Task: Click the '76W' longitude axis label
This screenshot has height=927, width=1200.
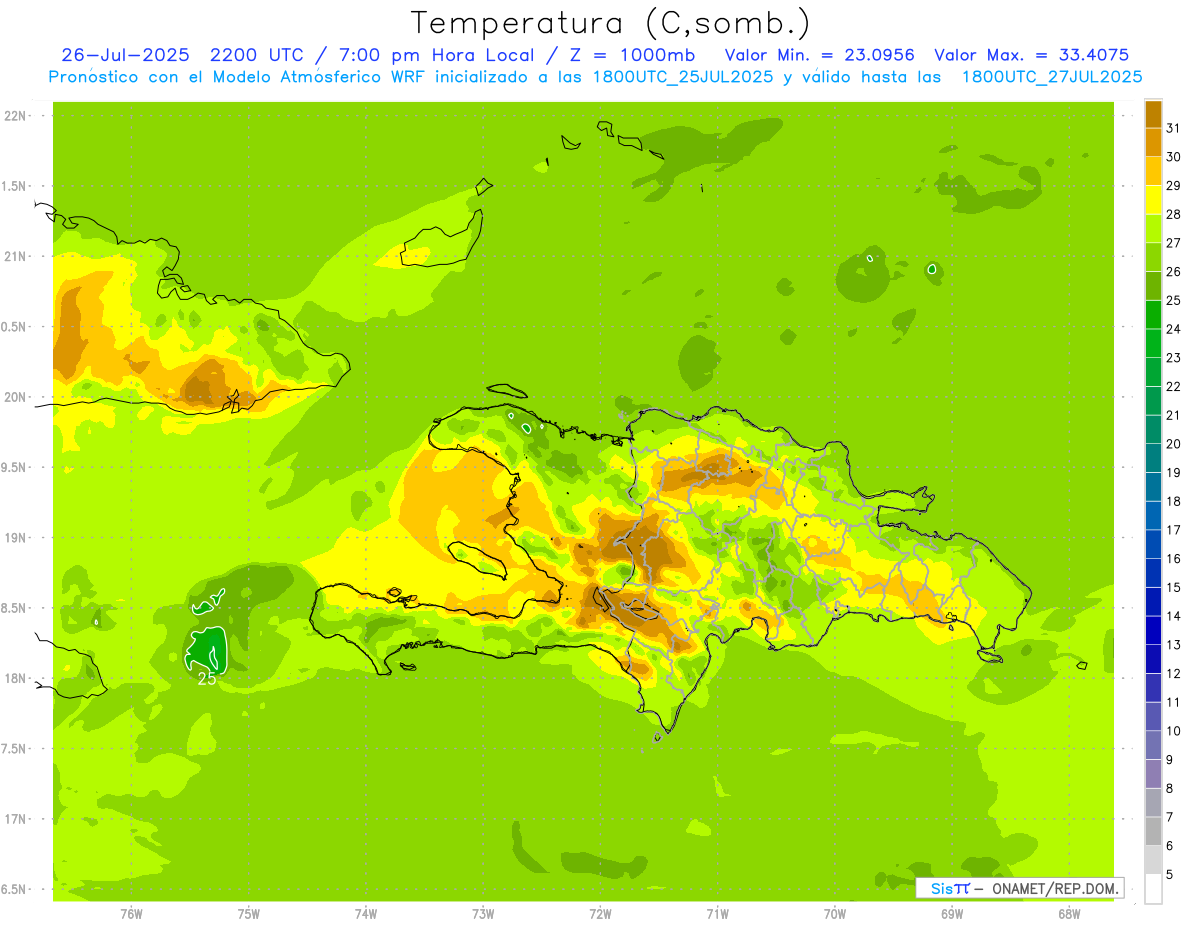Action: point(131,913)
